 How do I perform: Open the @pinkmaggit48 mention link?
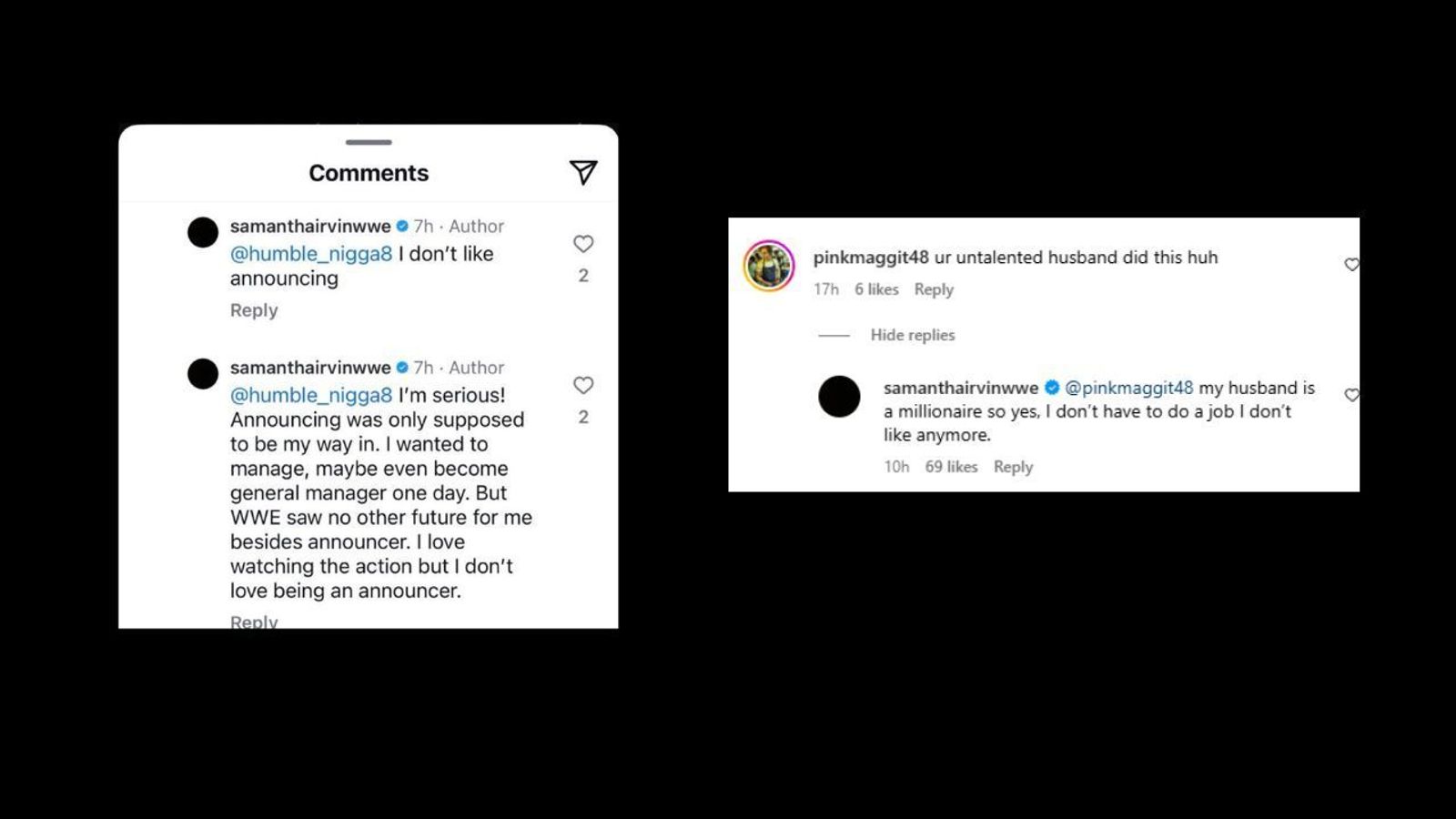click(1128, 388)
